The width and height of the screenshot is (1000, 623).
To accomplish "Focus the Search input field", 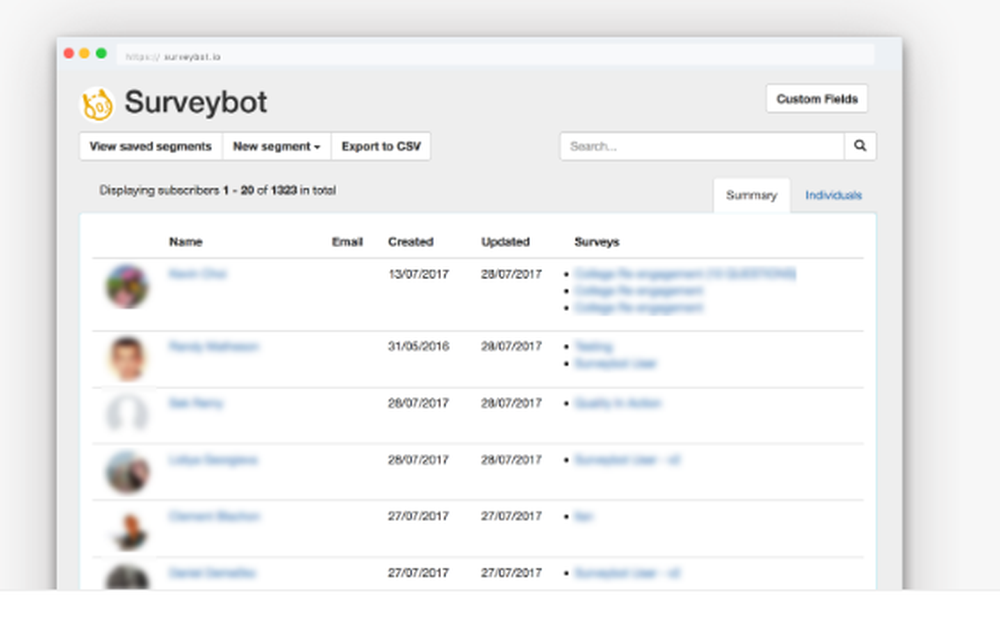I will (702, 146).
